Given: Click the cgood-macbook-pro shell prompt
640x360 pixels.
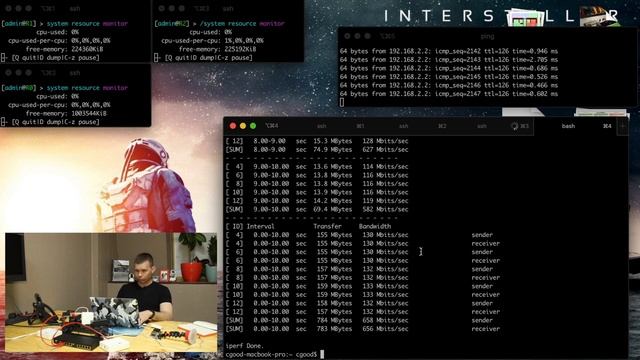Looking at the screenshot, I should click(271, 355).
